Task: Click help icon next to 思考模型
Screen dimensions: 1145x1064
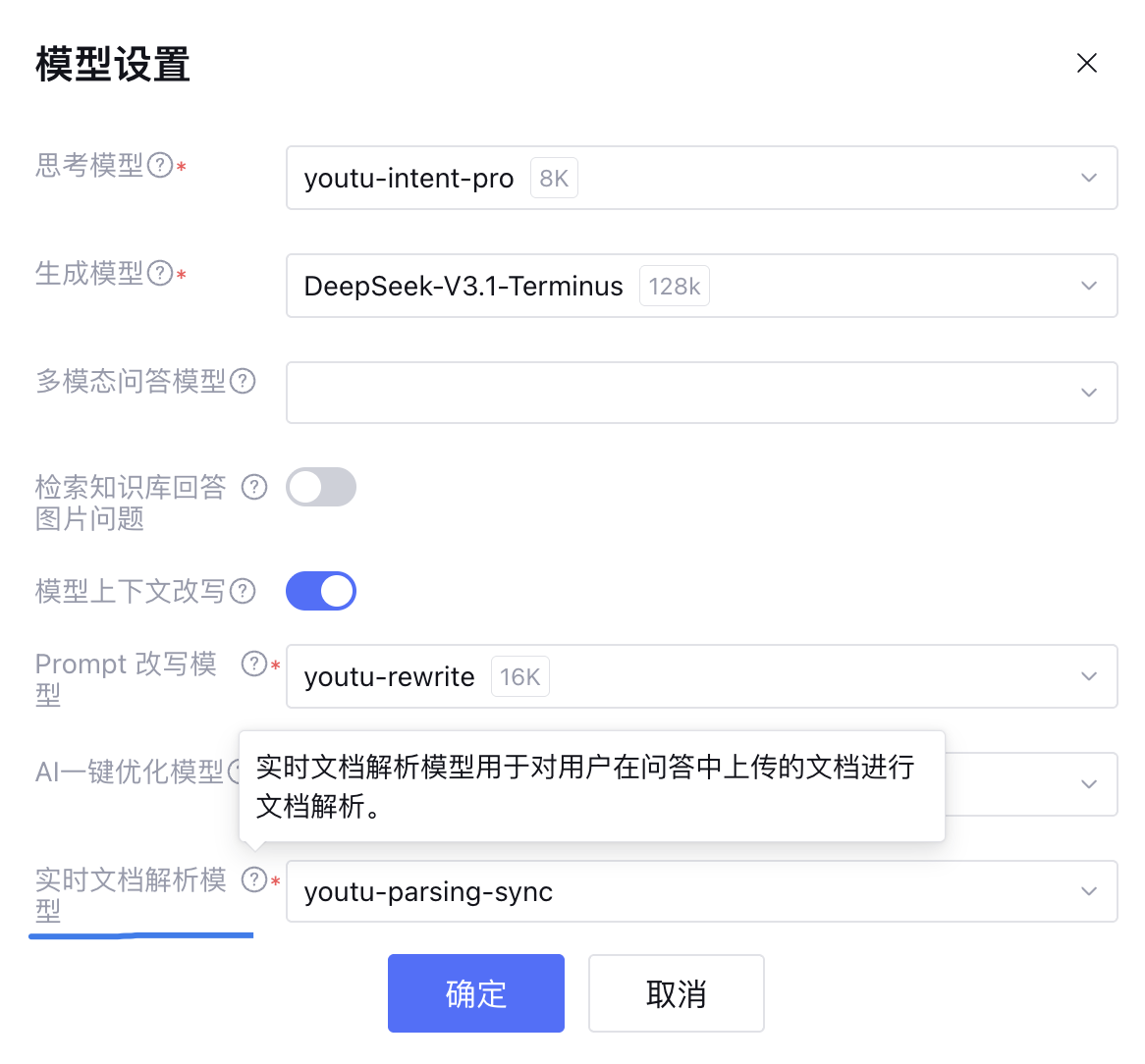Action: (160, 166)
